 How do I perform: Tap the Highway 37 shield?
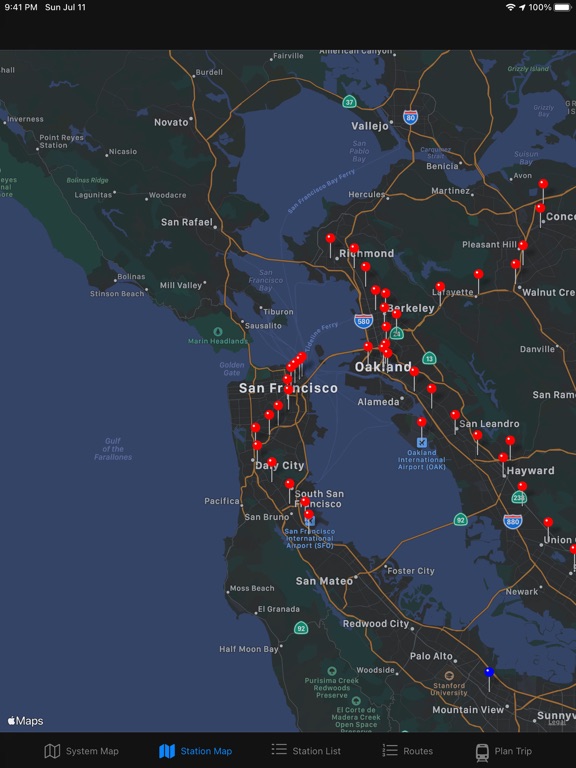click(349, 102)
